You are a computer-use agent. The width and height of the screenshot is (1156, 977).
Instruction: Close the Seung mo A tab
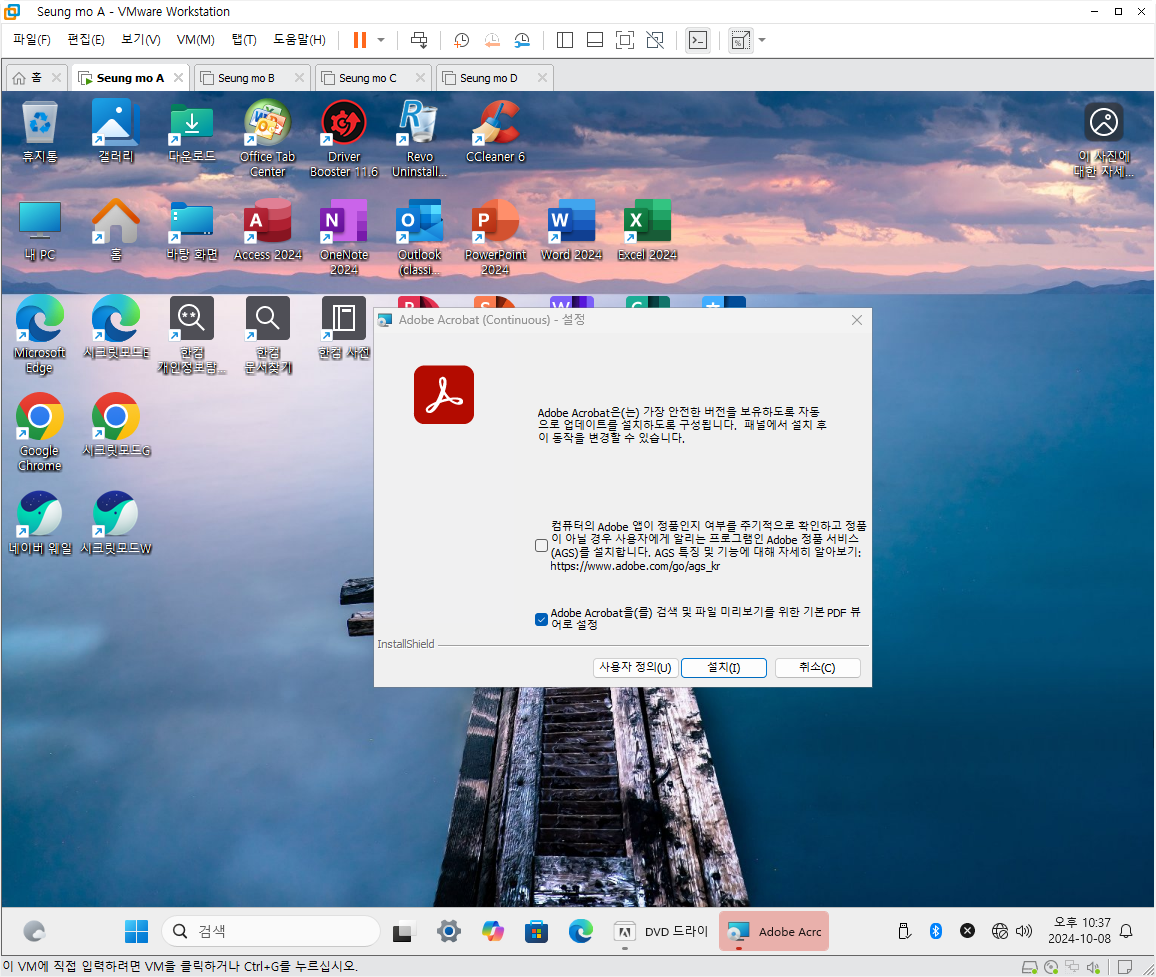pos(178,77)
